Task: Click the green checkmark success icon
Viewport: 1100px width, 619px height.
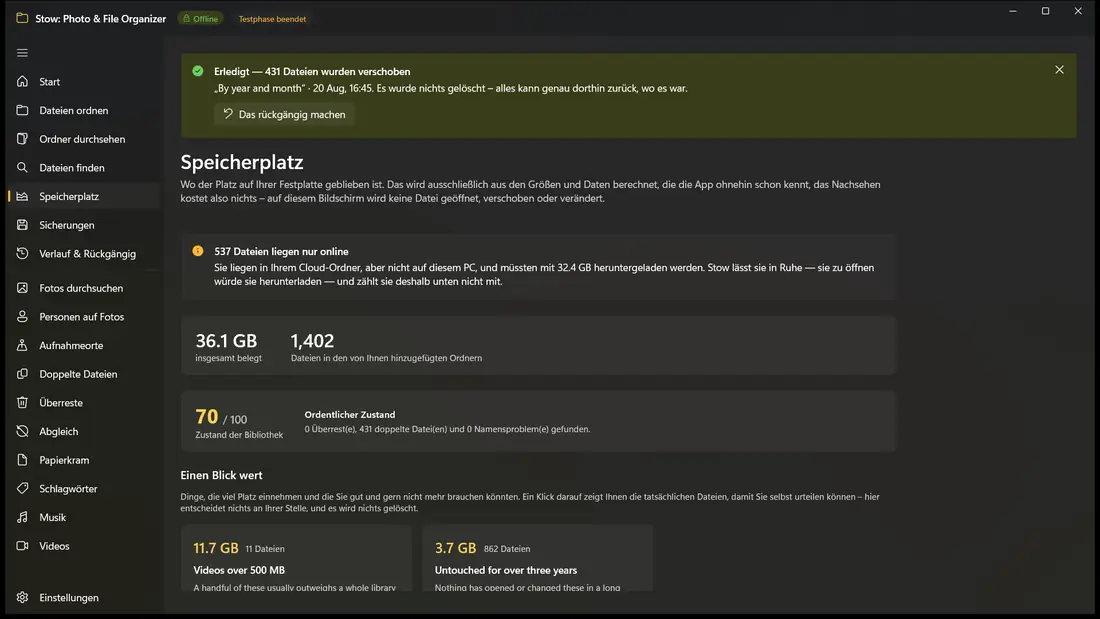Action: 198,71
